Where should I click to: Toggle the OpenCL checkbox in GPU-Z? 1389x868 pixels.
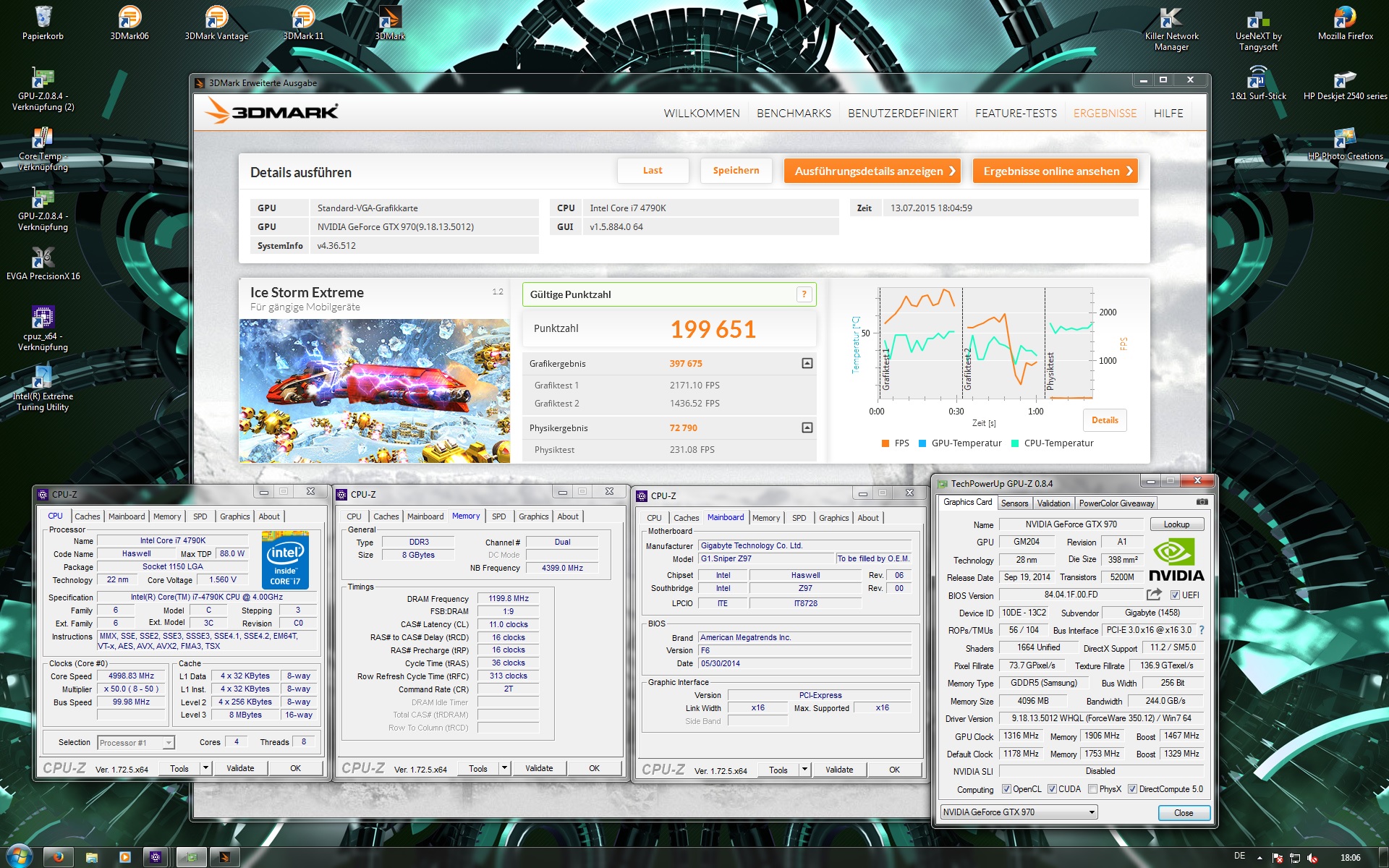pyautogui.click(x=1006, y=789)
